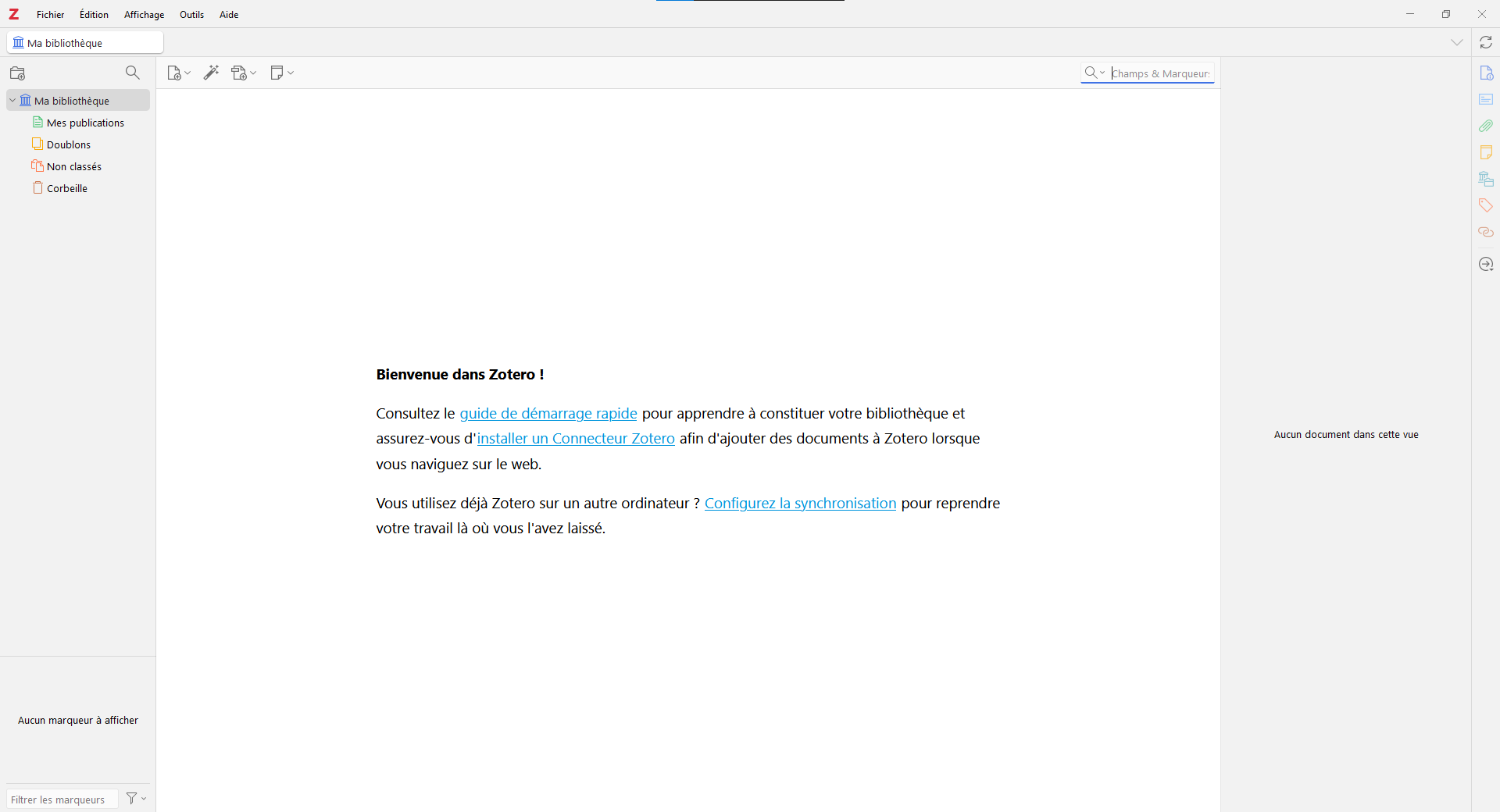This screenshot has width=1500, height=812.
Task: Click the new item document icon
Action: (x=174, y=73)
